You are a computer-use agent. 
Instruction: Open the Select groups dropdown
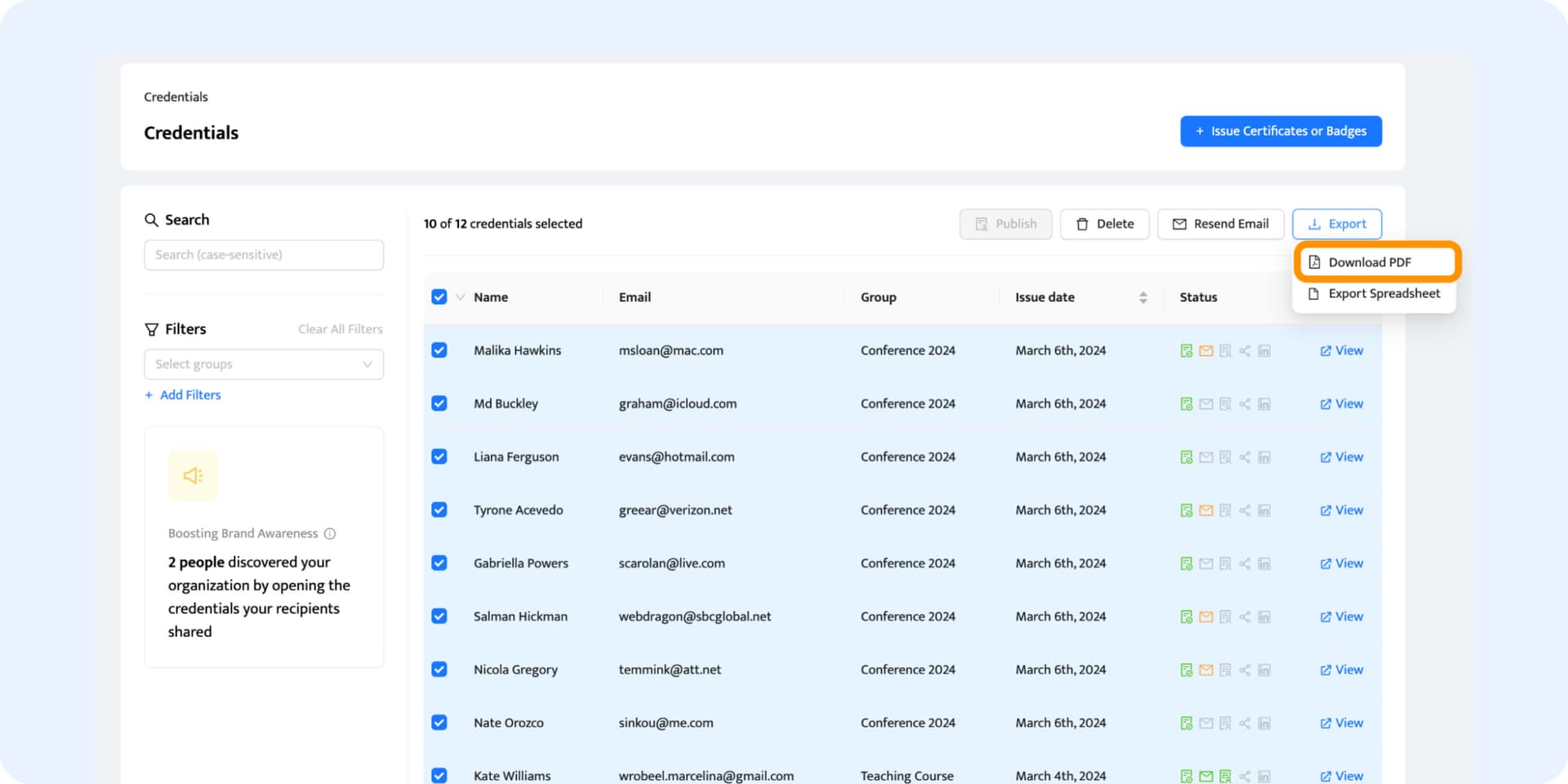click(x=264, y=364)
